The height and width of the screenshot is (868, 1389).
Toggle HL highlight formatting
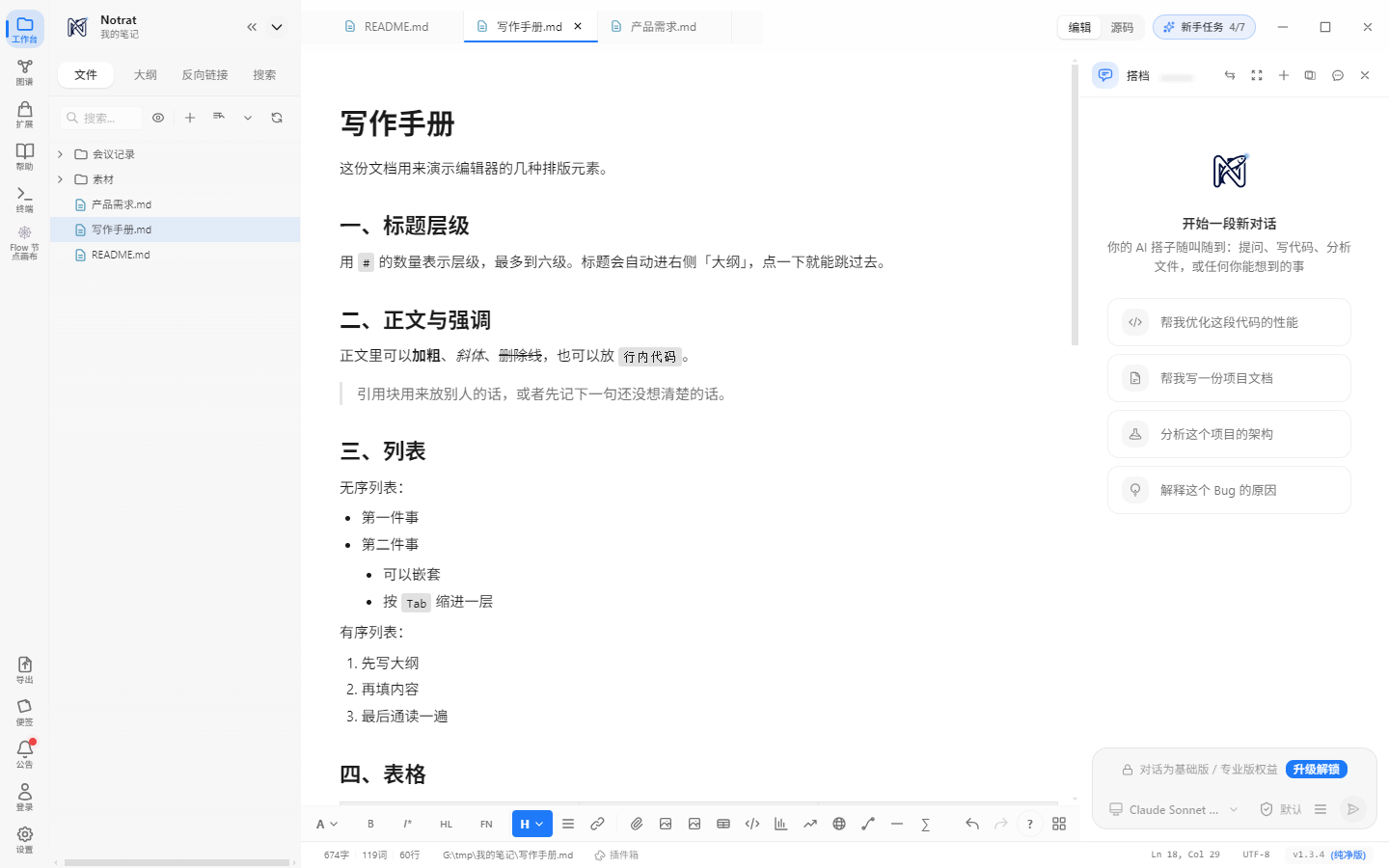pyautogui.click(x=447, y=824)
